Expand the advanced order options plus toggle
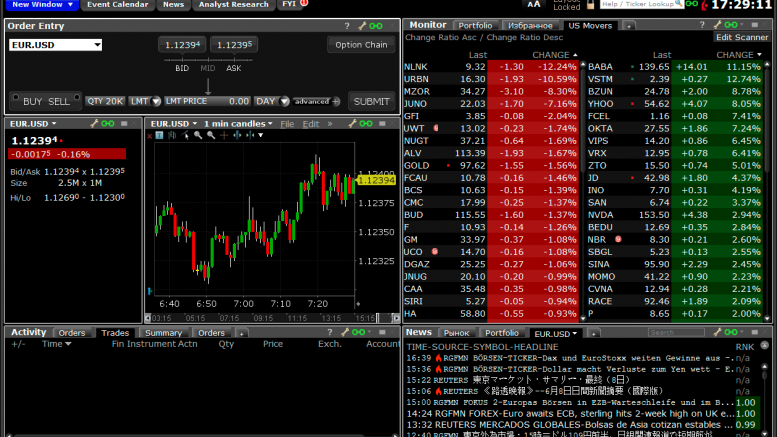 coord(336,102)
